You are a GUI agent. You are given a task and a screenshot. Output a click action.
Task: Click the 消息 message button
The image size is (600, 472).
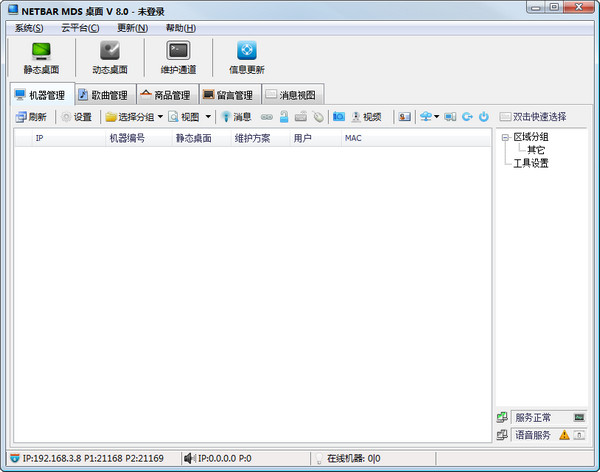[236, 117]
